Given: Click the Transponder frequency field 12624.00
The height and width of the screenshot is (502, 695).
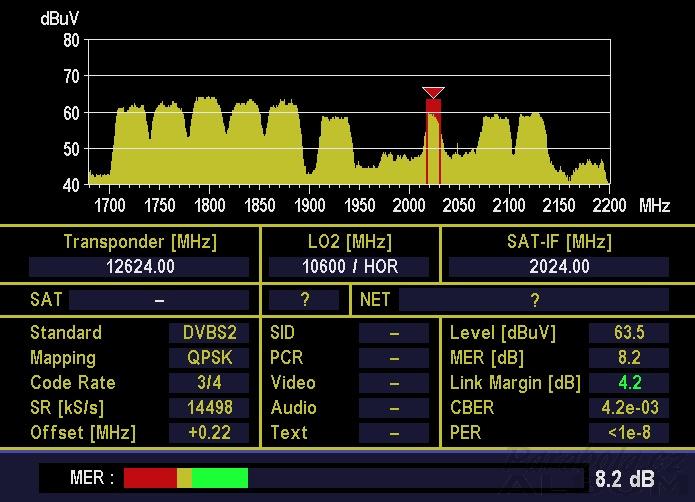Looking at the screenshot, I should (139, 267).
